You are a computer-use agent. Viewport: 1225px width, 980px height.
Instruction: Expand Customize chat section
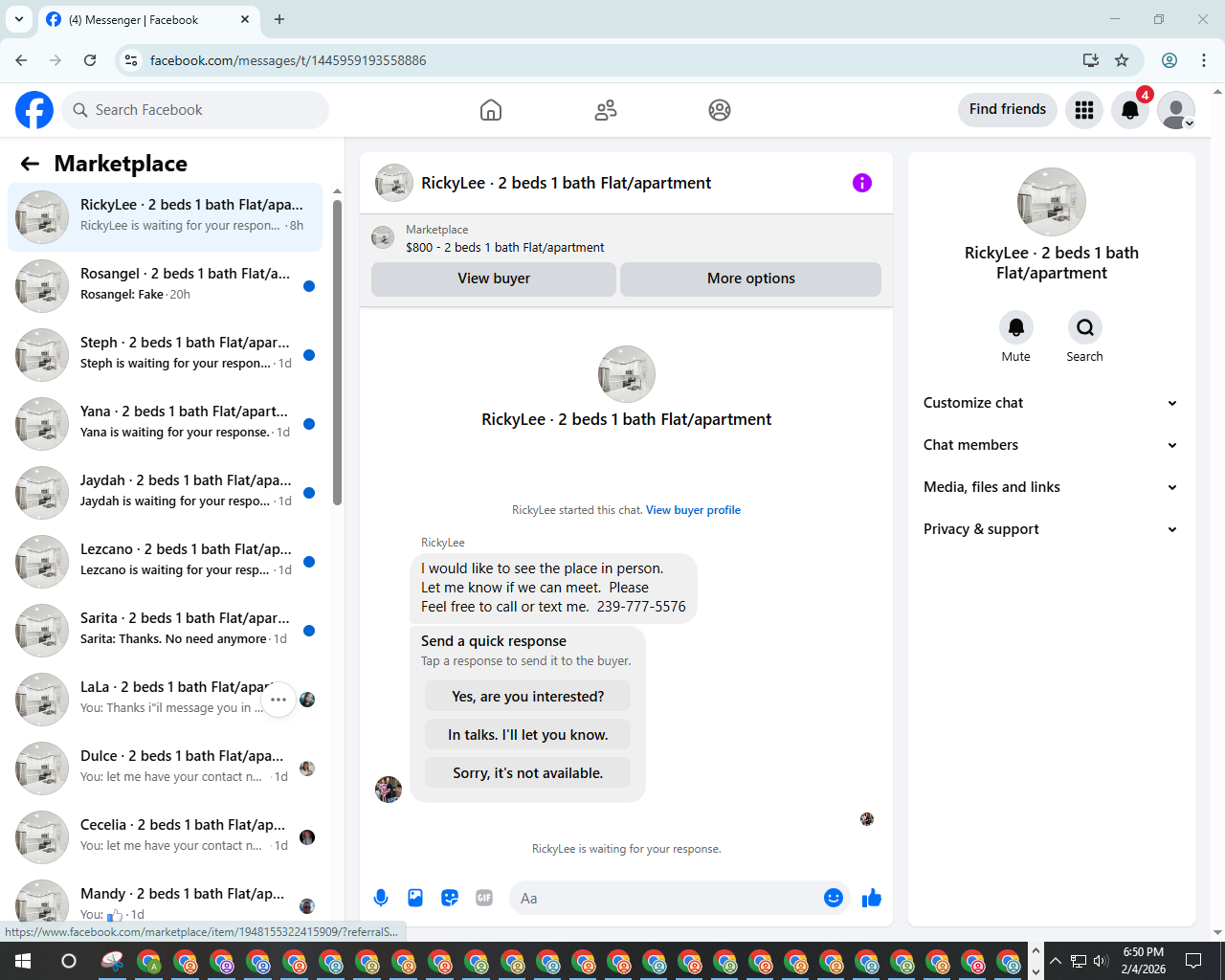pos(1051,403)
